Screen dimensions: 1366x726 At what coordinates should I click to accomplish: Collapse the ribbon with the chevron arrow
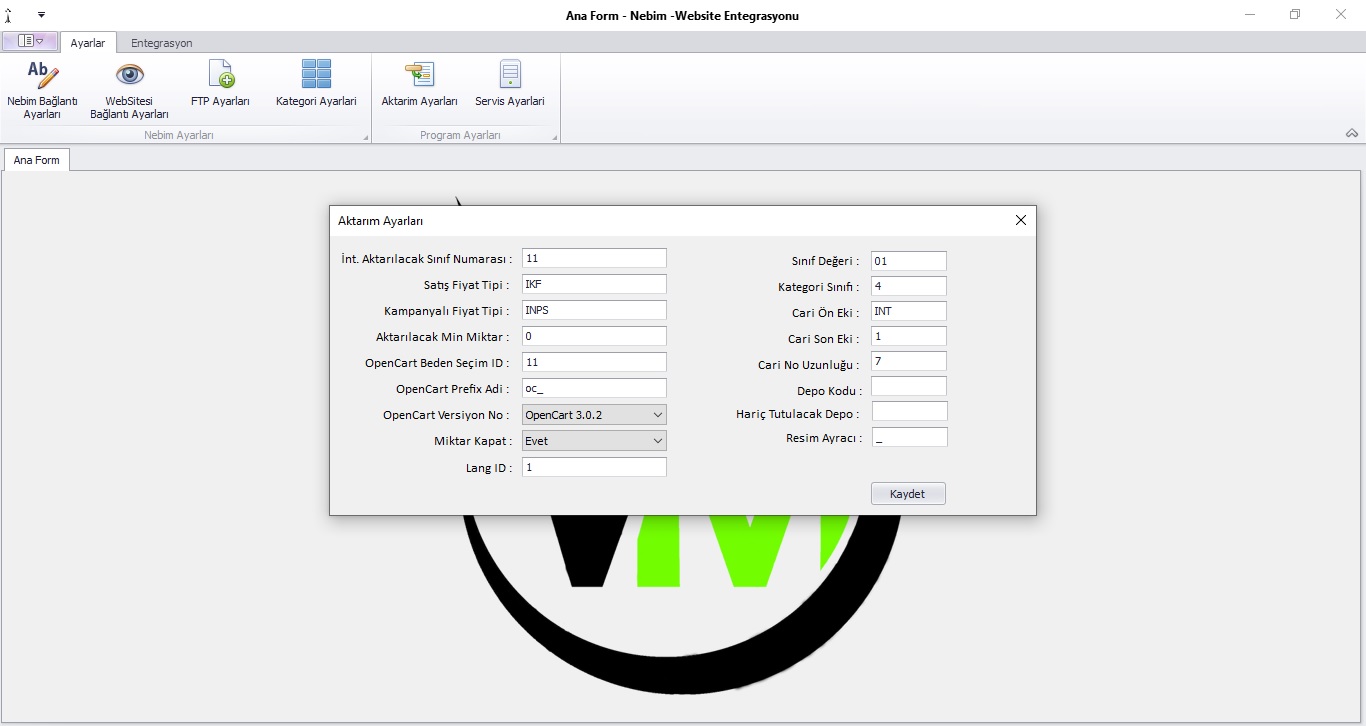click(x=1352, y=134)
